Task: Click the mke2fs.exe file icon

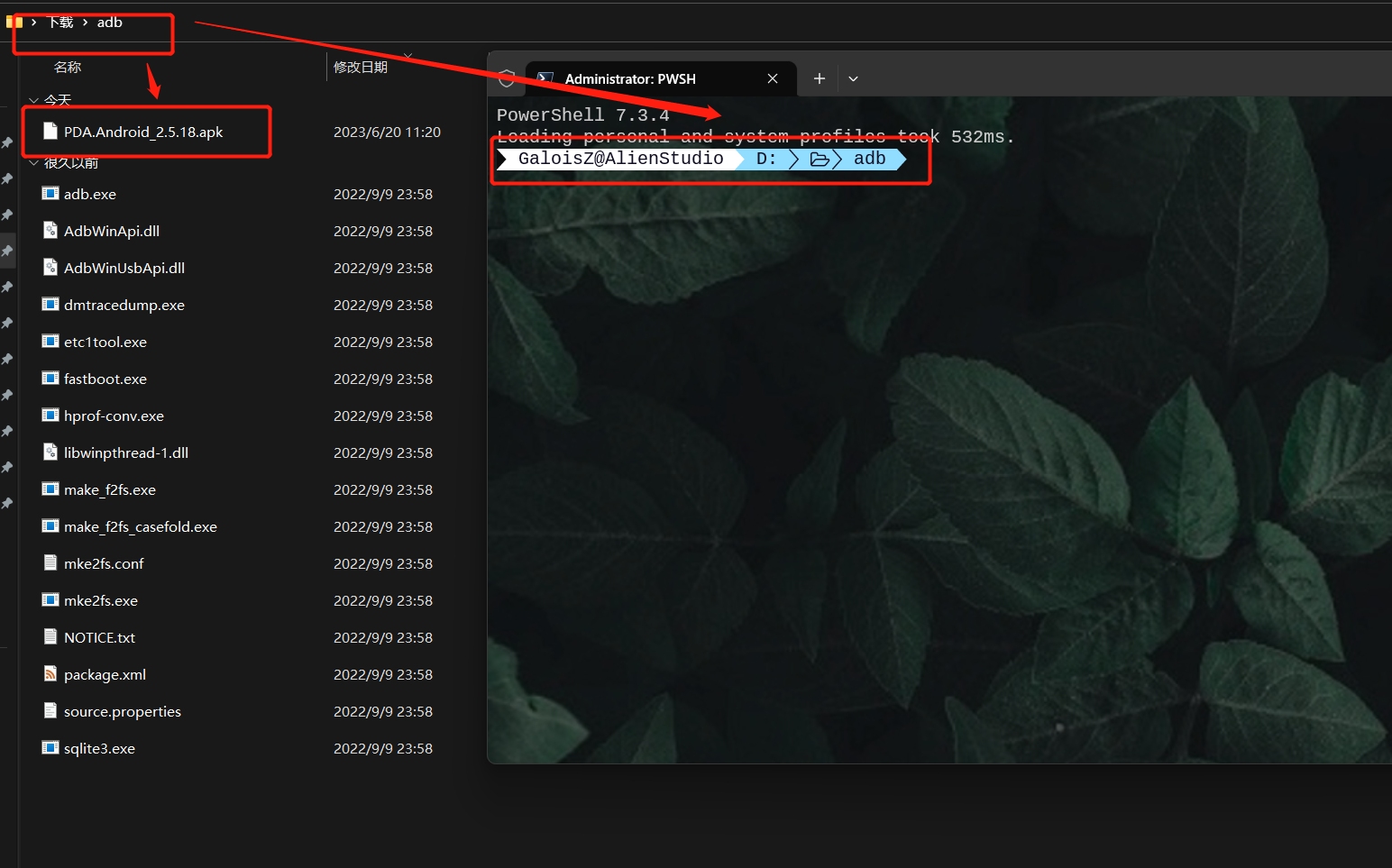Action: 50,599
